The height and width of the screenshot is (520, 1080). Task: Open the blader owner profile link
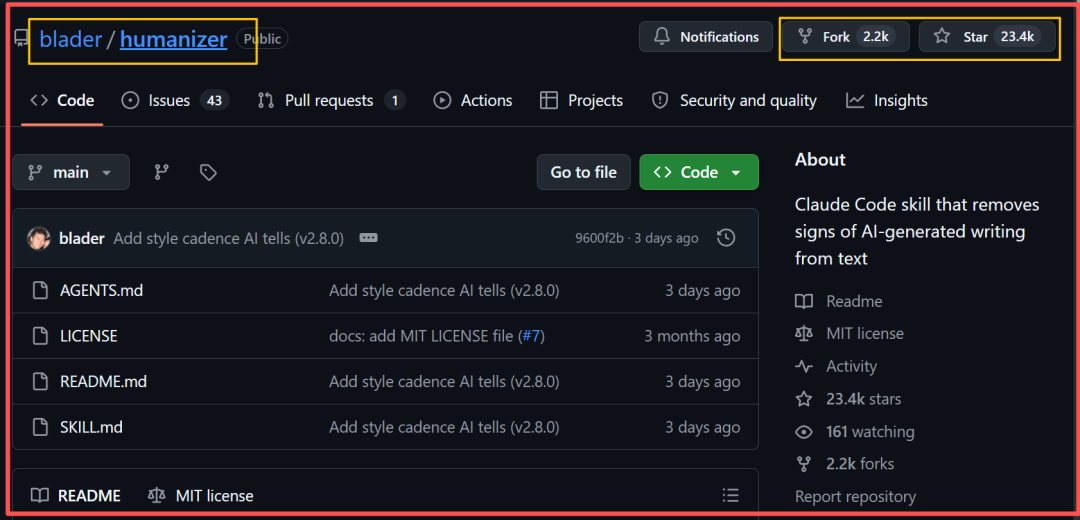[70, 39]
